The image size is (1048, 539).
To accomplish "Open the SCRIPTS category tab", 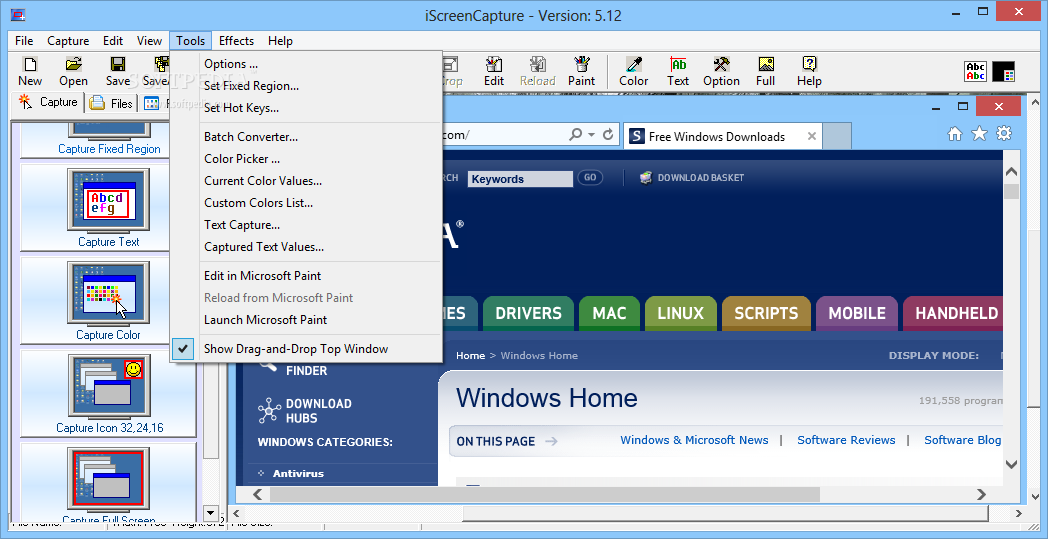I will [x=766, y=313].
